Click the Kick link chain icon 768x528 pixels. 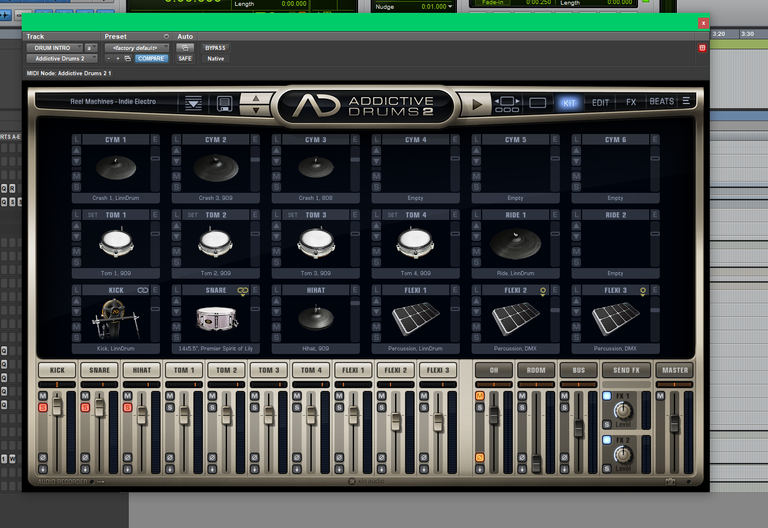(x=143, y=290)
